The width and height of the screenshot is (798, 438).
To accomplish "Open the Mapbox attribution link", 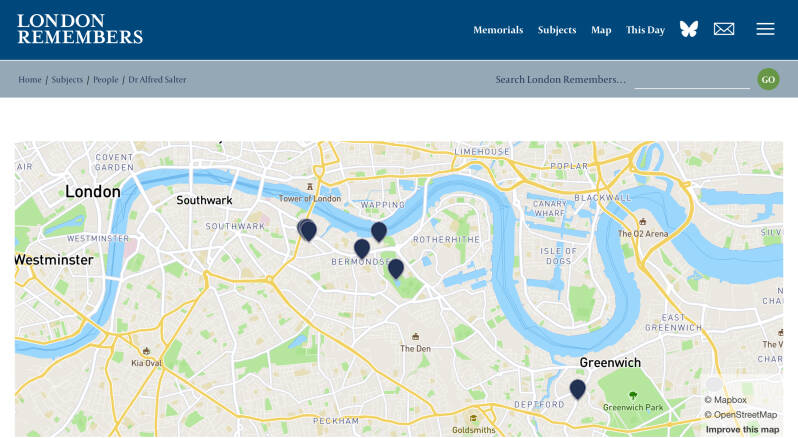I will (x=725, y=400).
